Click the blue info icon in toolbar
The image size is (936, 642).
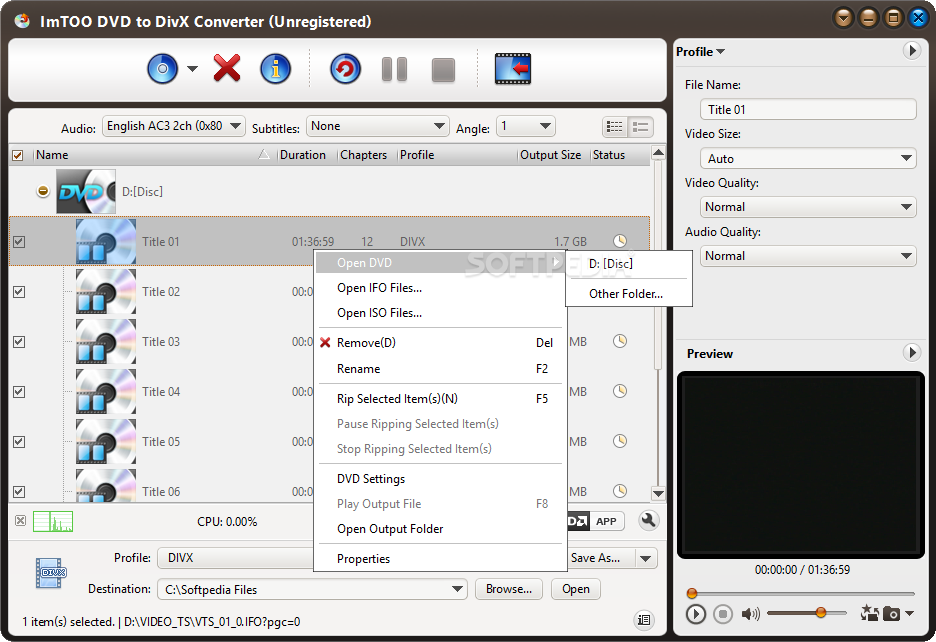(x=275, y=69)
